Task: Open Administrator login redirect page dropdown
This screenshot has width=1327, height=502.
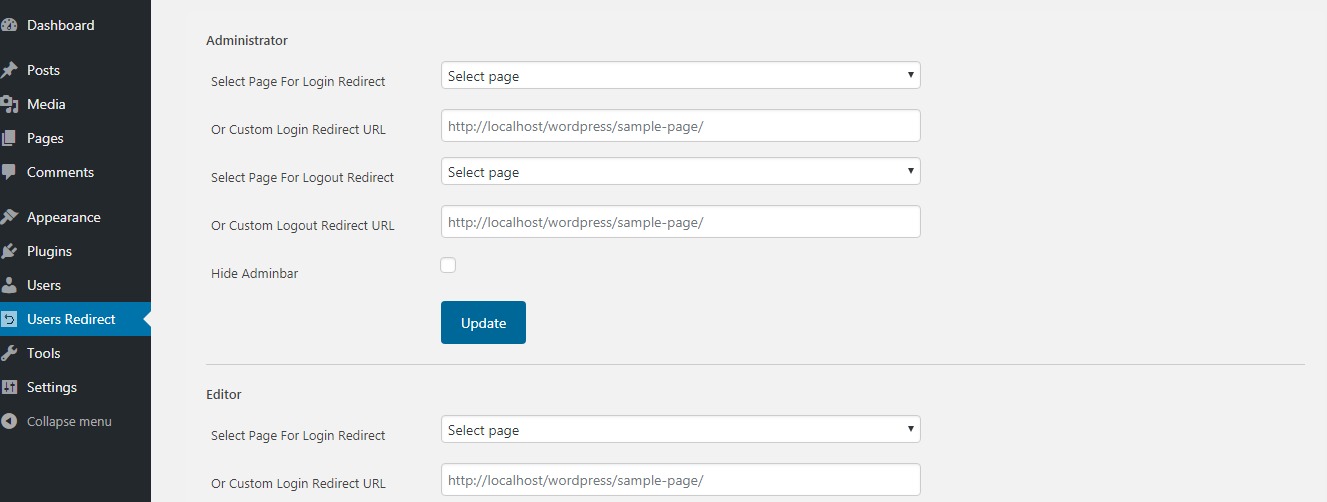Action: 680,76
